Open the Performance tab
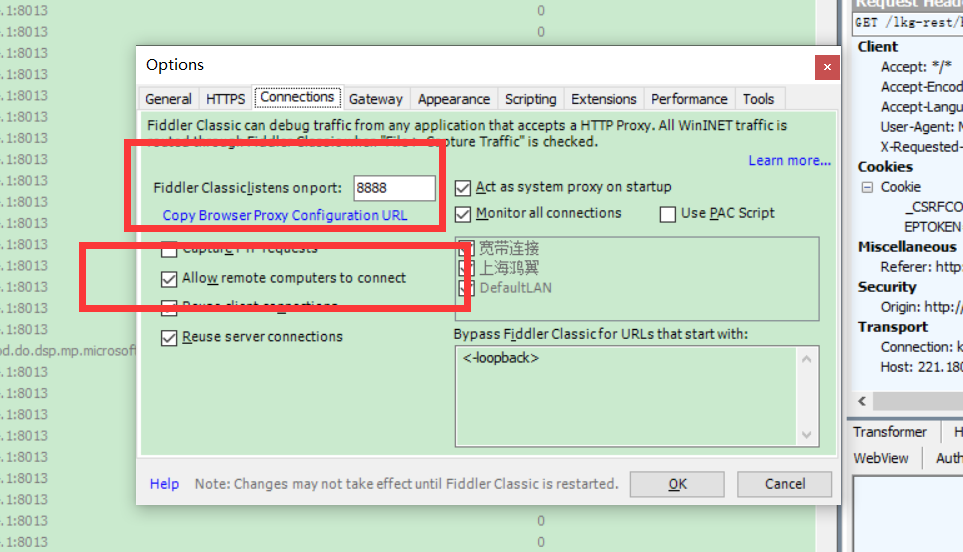Screen dimensions: 963x552 point(689,99)
